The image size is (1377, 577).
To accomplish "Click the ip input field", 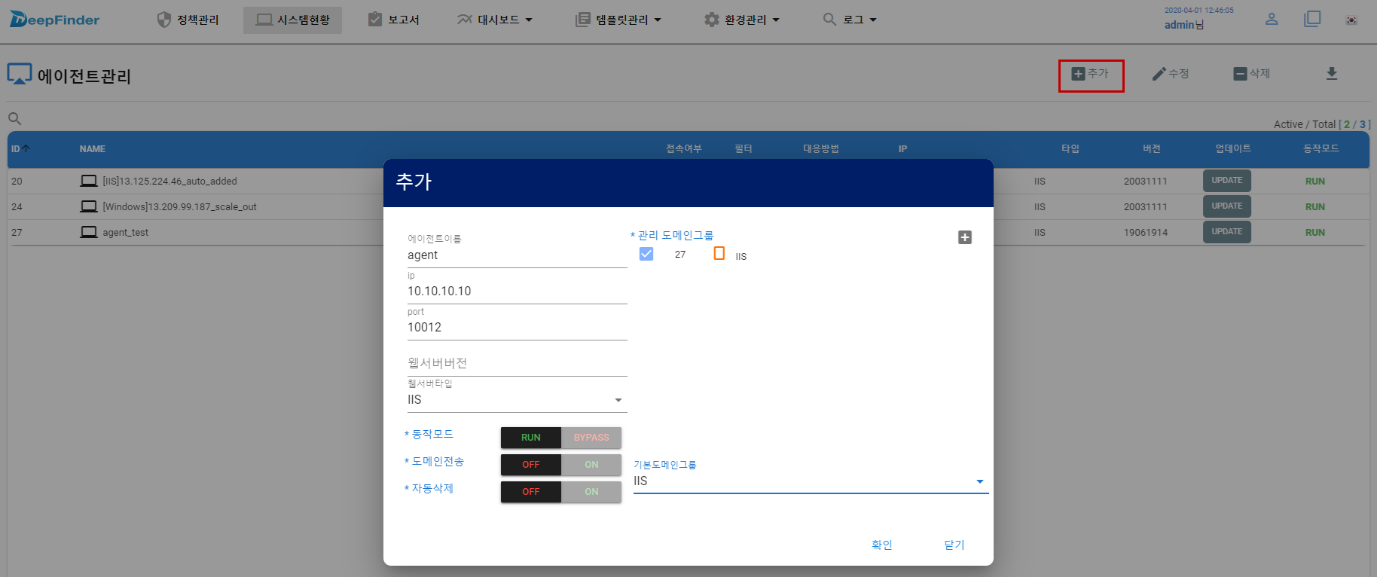I will click(517, 291).
